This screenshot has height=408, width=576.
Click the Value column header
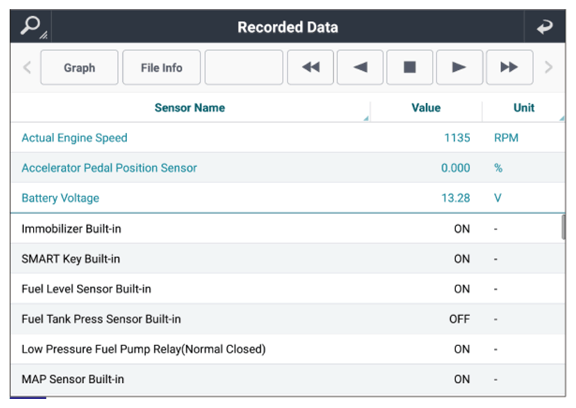click(426, 108)
